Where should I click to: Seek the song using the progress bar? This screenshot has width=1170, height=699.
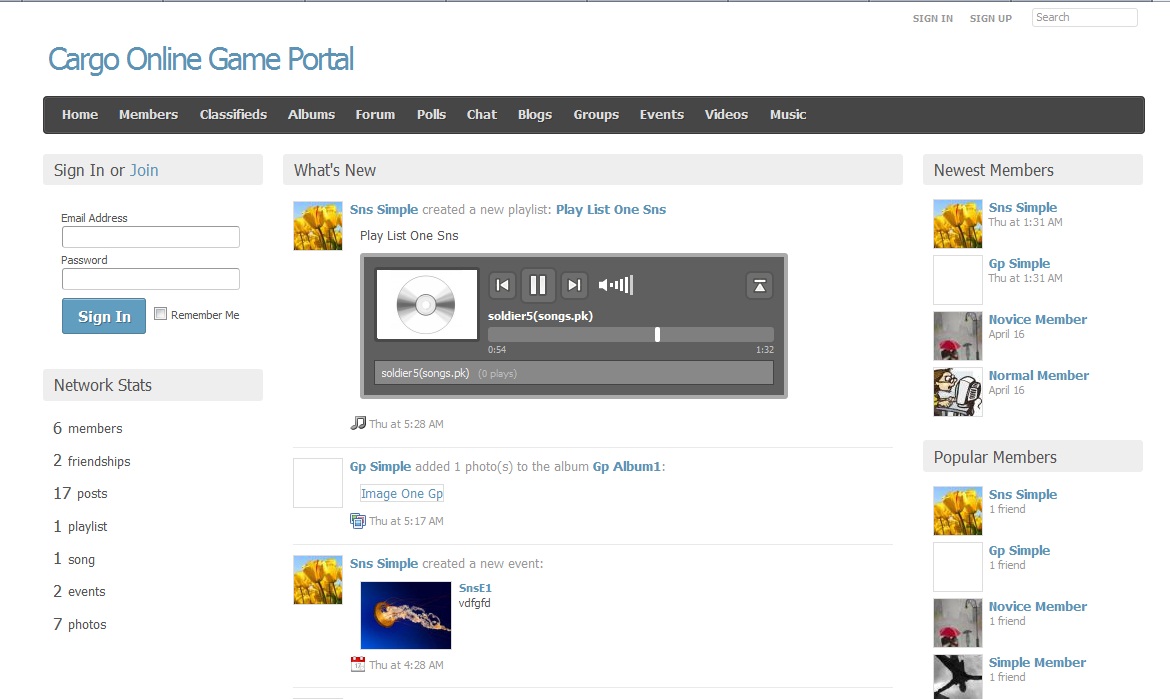[630, 334]
